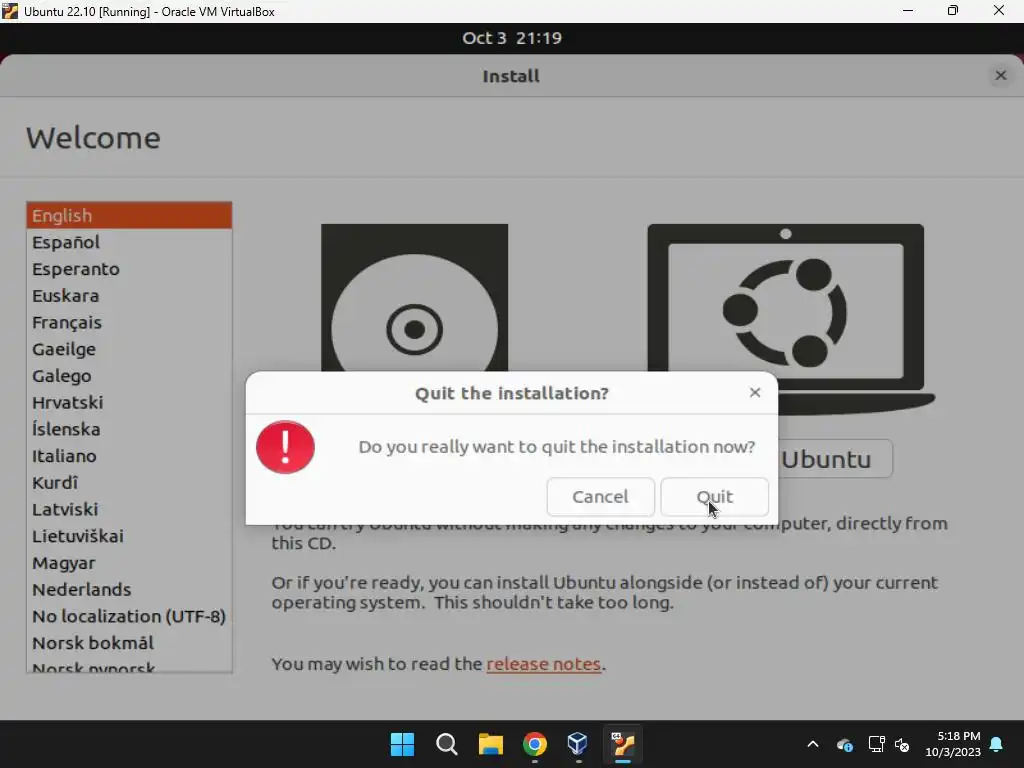Click the partially hidden Ubuntu install button
Viewport: 1024px width, 768px height.
tap(835, 459)
